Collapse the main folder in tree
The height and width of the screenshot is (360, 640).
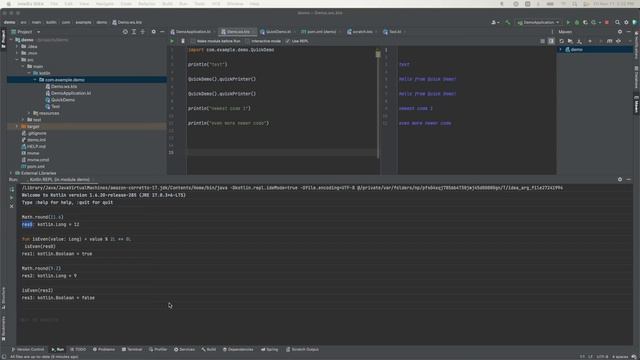[x=23, y=66]
